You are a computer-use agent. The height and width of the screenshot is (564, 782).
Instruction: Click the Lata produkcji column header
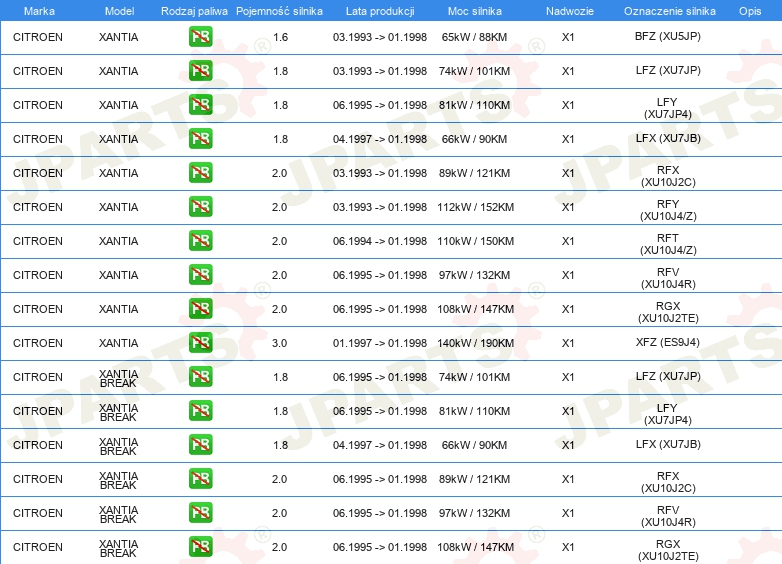(380, 11)
